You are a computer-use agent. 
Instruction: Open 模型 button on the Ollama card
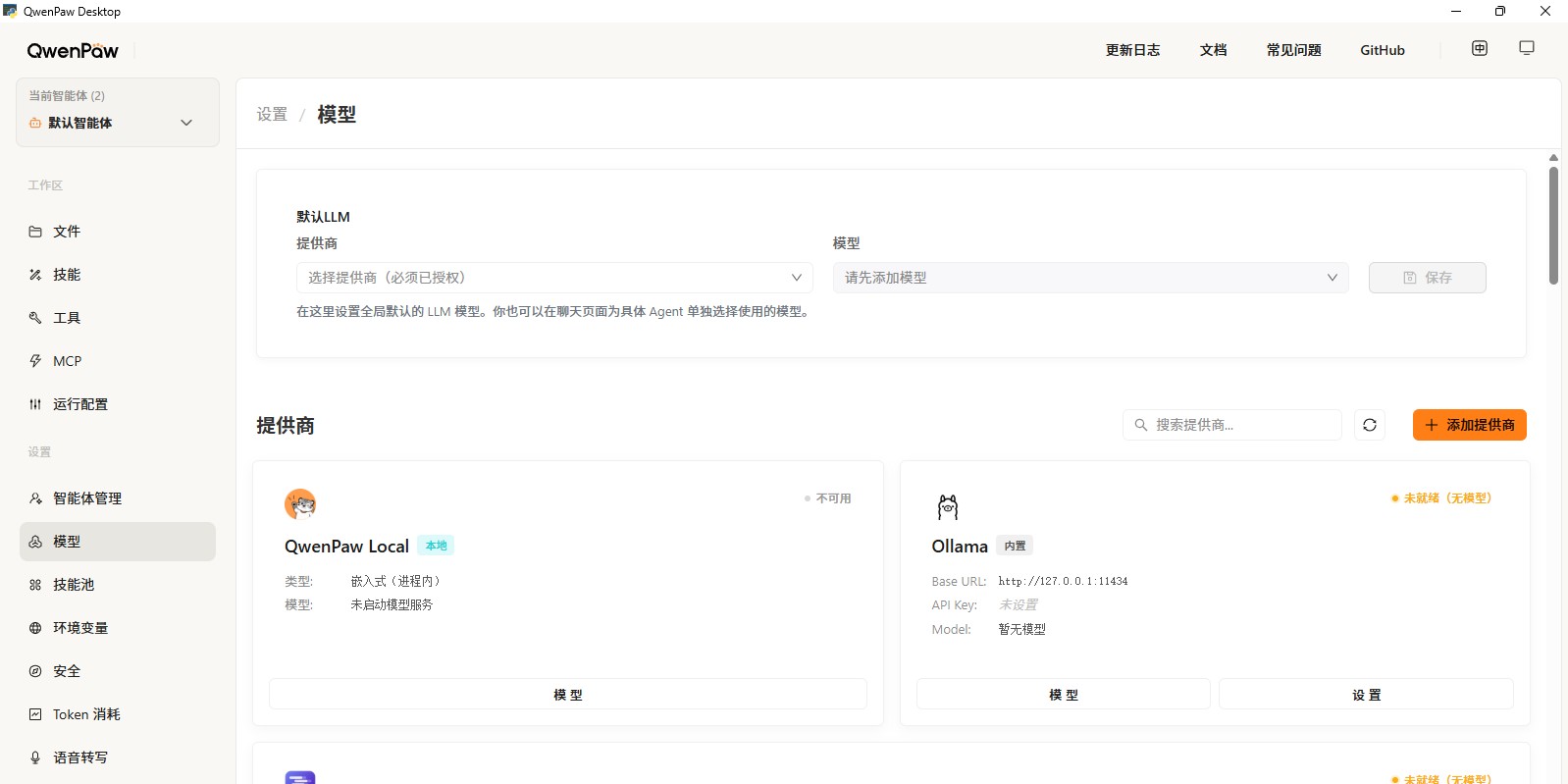pyautogui.click(x=1064, y=694)
